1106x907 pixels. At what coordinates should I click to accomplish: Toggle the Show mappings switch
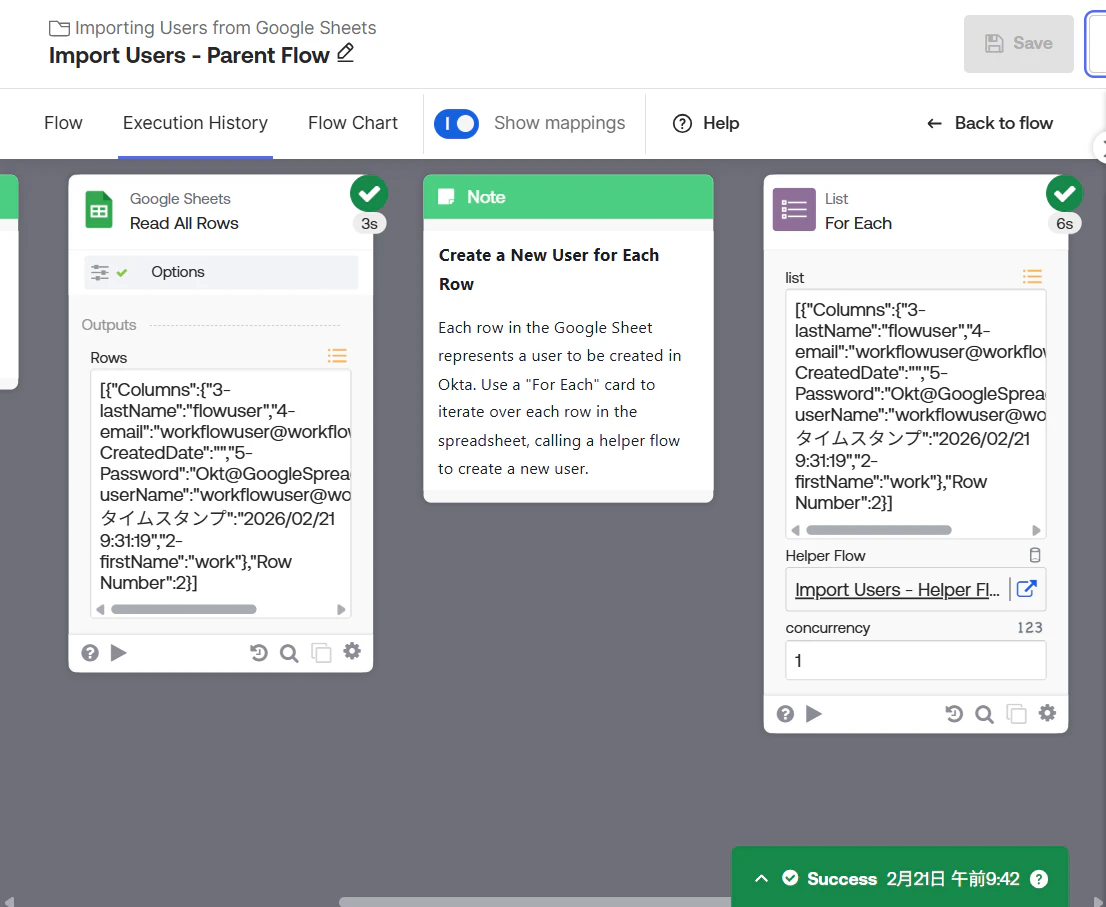point(456,123)
